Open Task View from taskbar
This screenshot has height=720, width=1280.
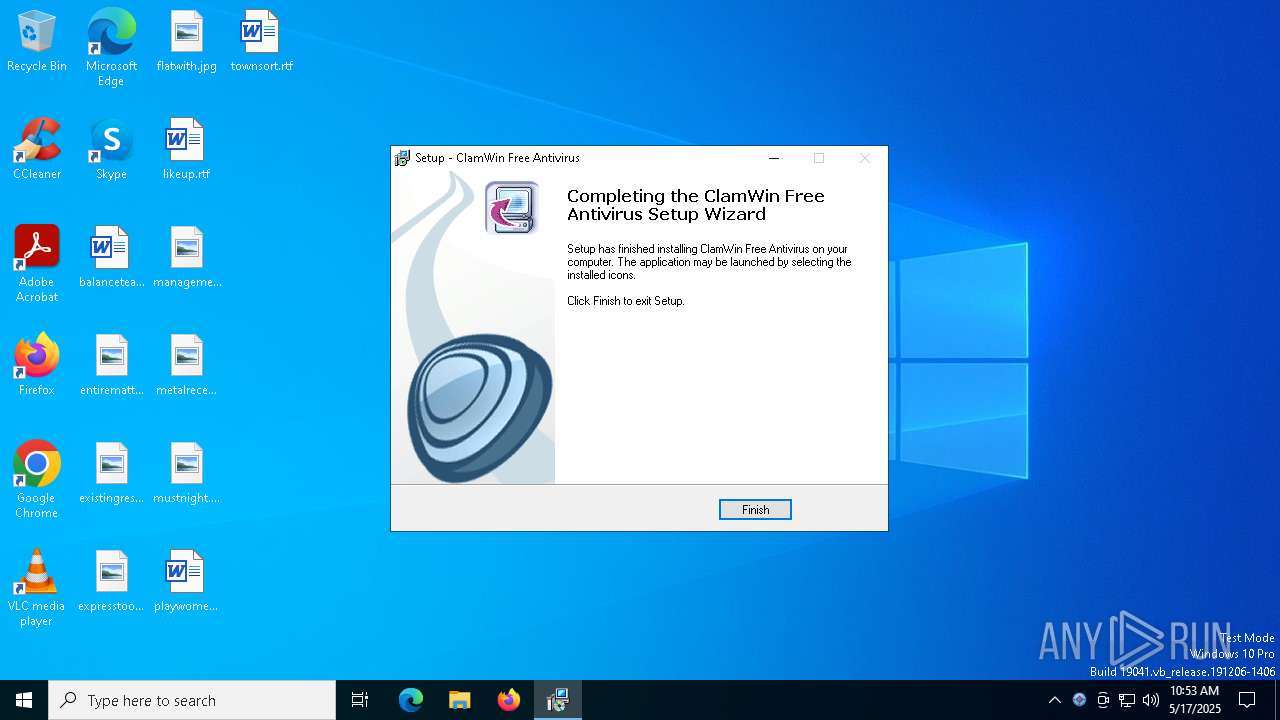coord(360,700)
